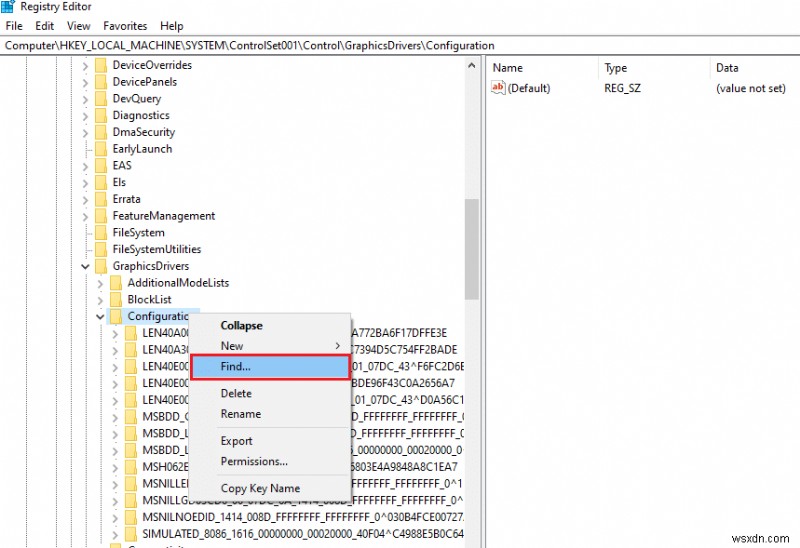Click the registry path address bar

click(x=400, y=45)
